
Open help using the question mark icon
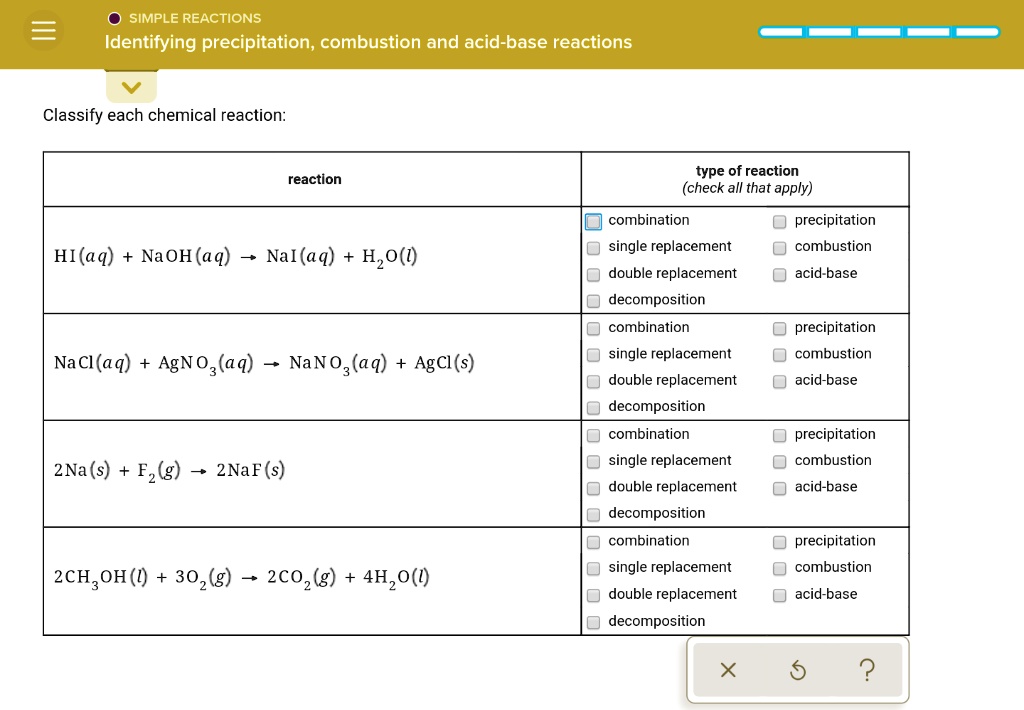[866, 670]
